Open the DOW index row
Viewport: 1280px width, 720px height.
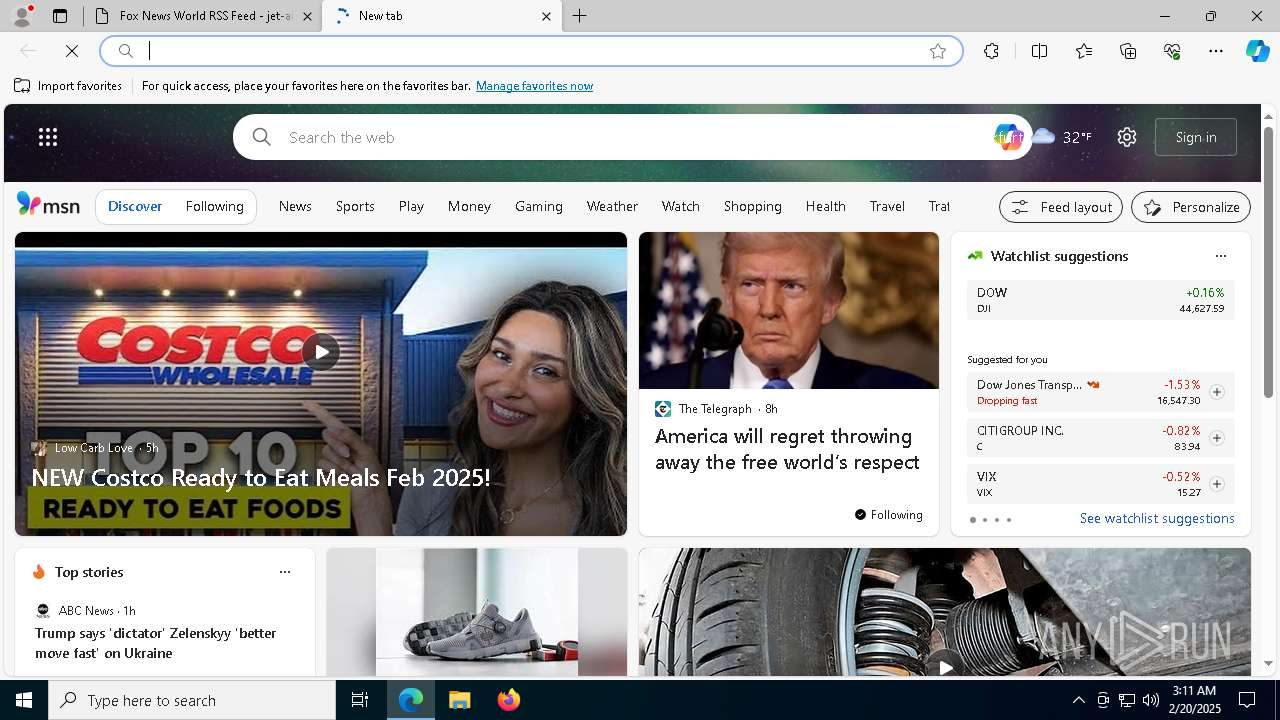click(1100, 300)
